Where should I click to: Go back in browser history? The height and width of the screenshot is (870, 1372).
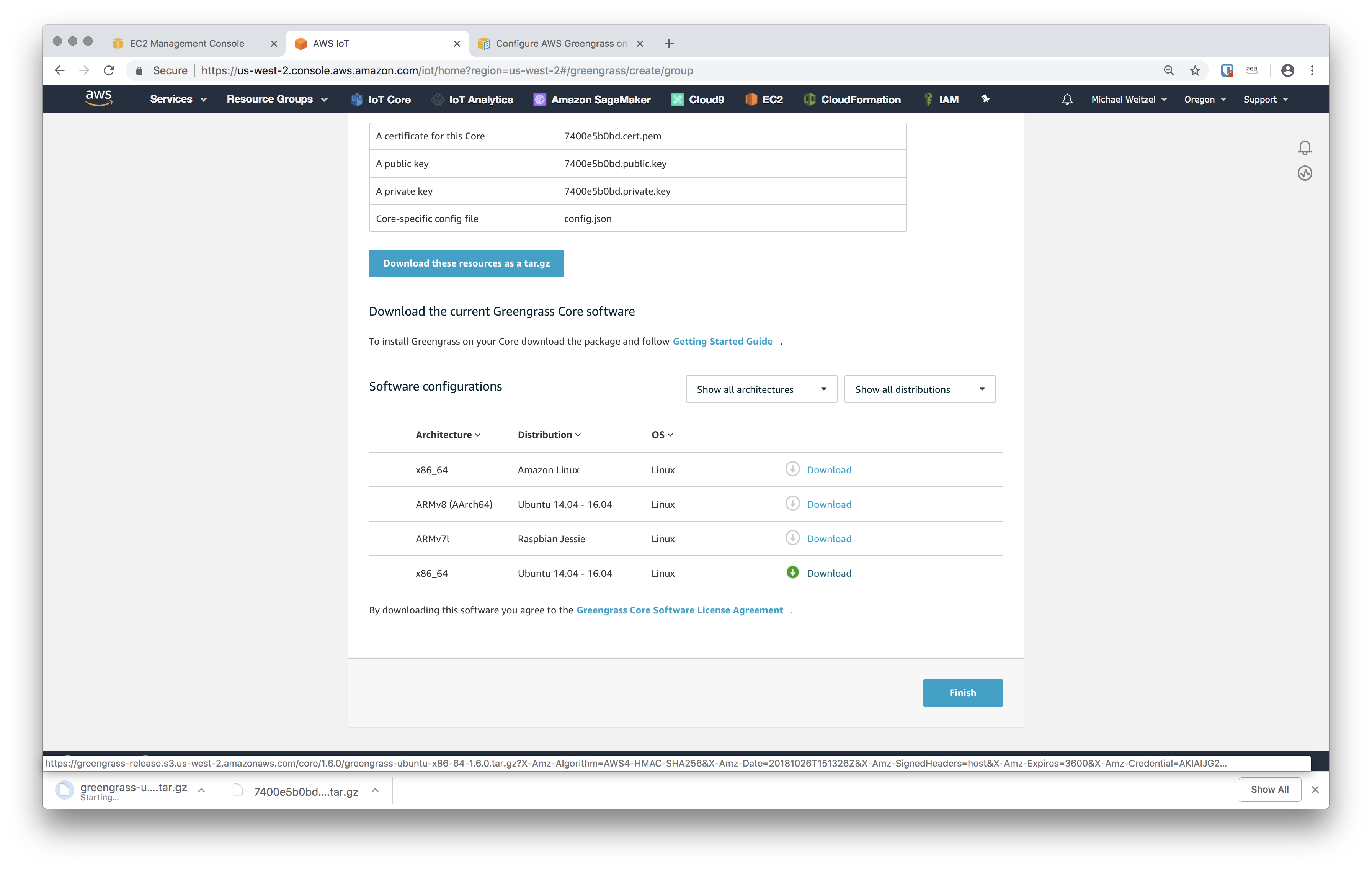tap(59, 70)
